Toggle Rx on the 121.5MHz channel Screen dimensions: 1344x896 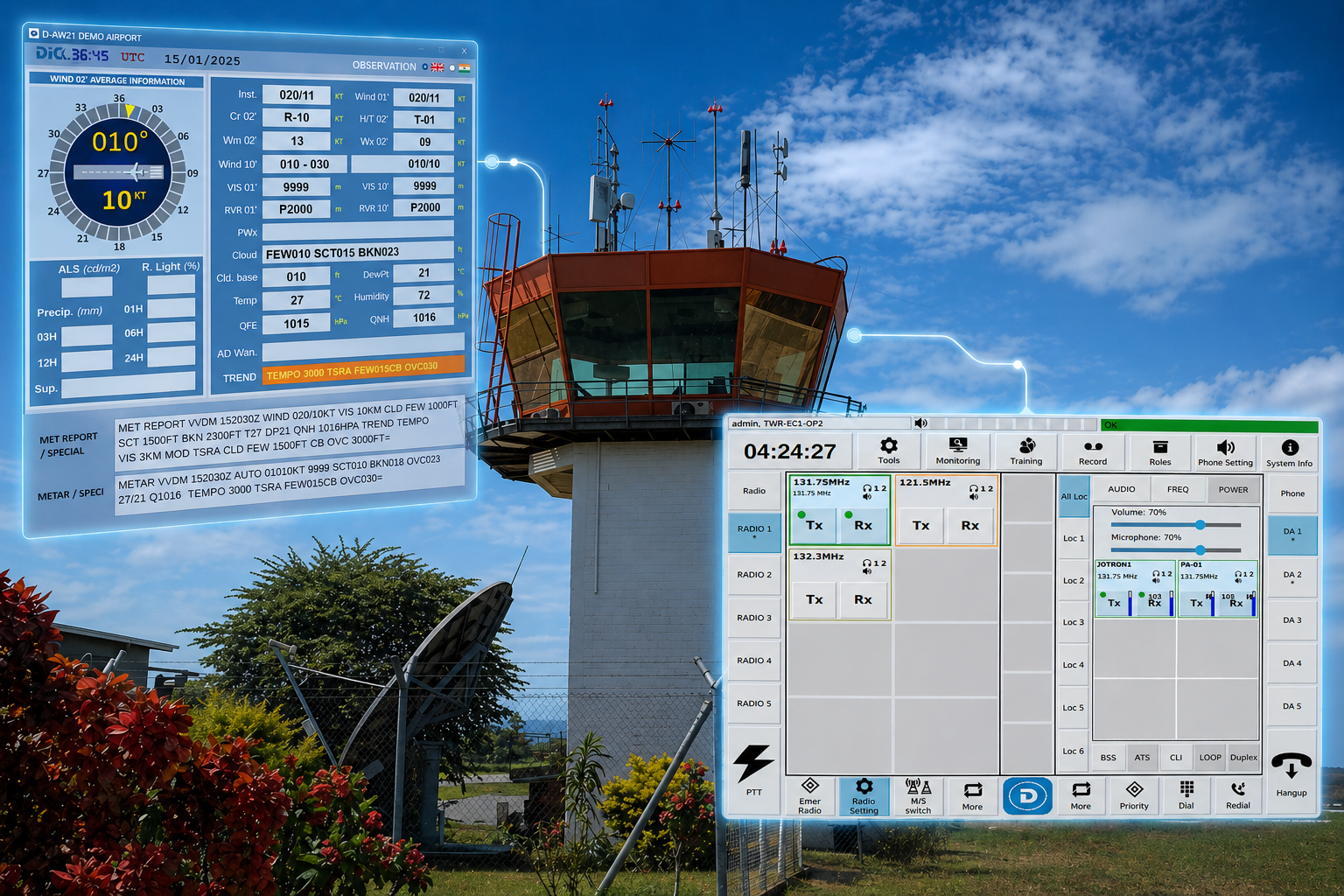coord(970,525)
